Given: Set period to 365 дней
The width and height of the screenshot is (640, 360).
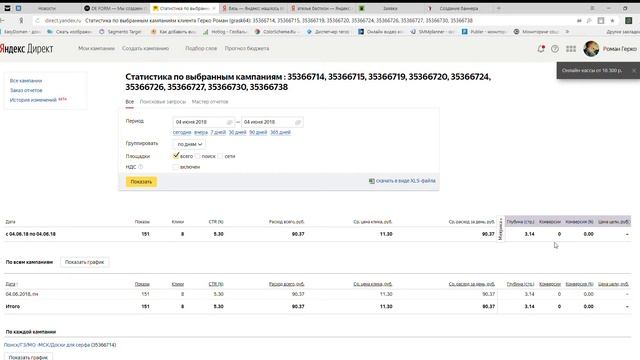Looking at the screenshot, I should (x=280, y=132).
